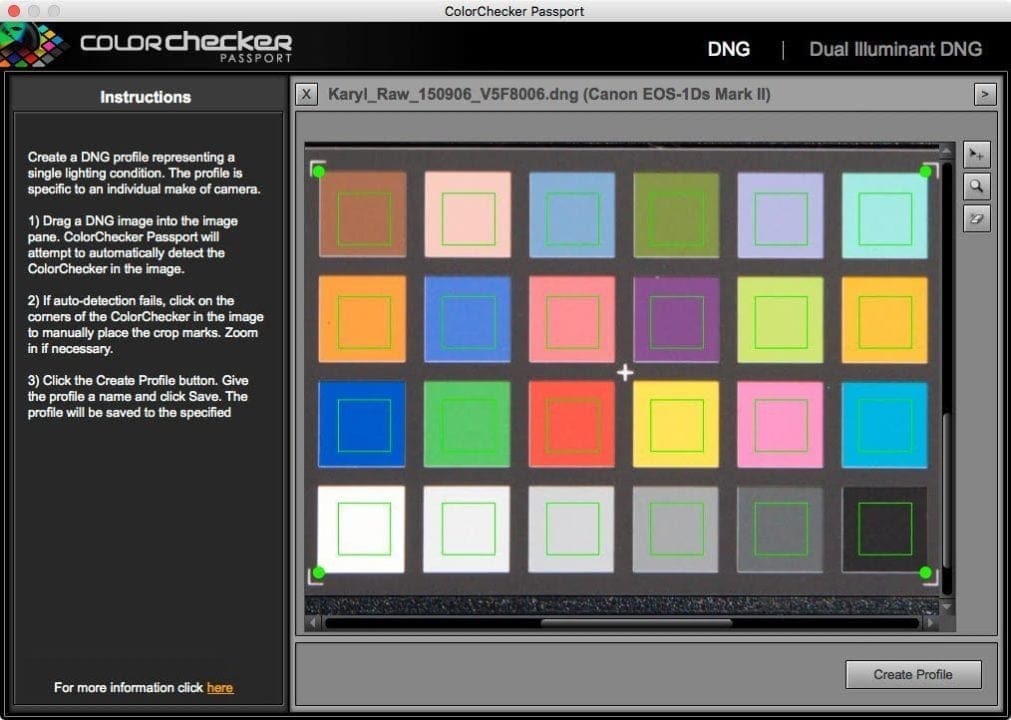Click the purplish-blue patch in second row
This screenshot has width=1011, height=720.
click(x=467, y=319)
